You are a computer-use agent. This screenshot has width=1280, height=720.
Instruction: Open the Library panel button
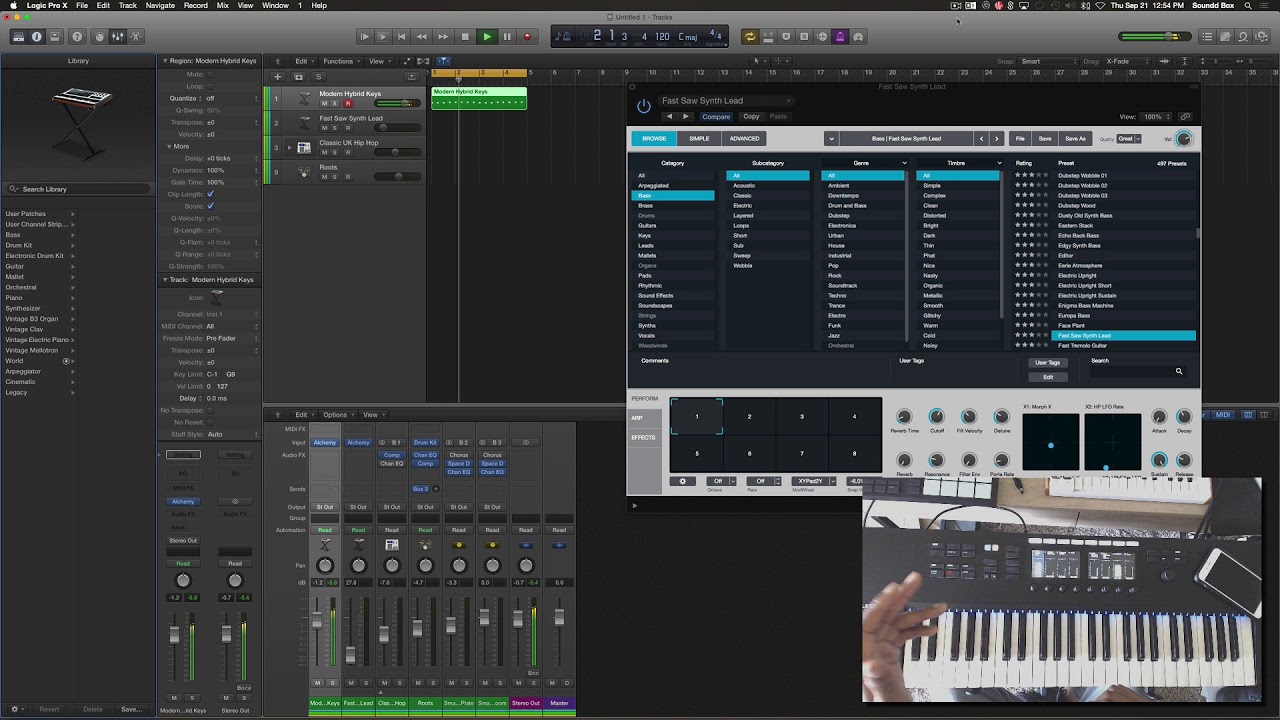click(x=18, y=37)
